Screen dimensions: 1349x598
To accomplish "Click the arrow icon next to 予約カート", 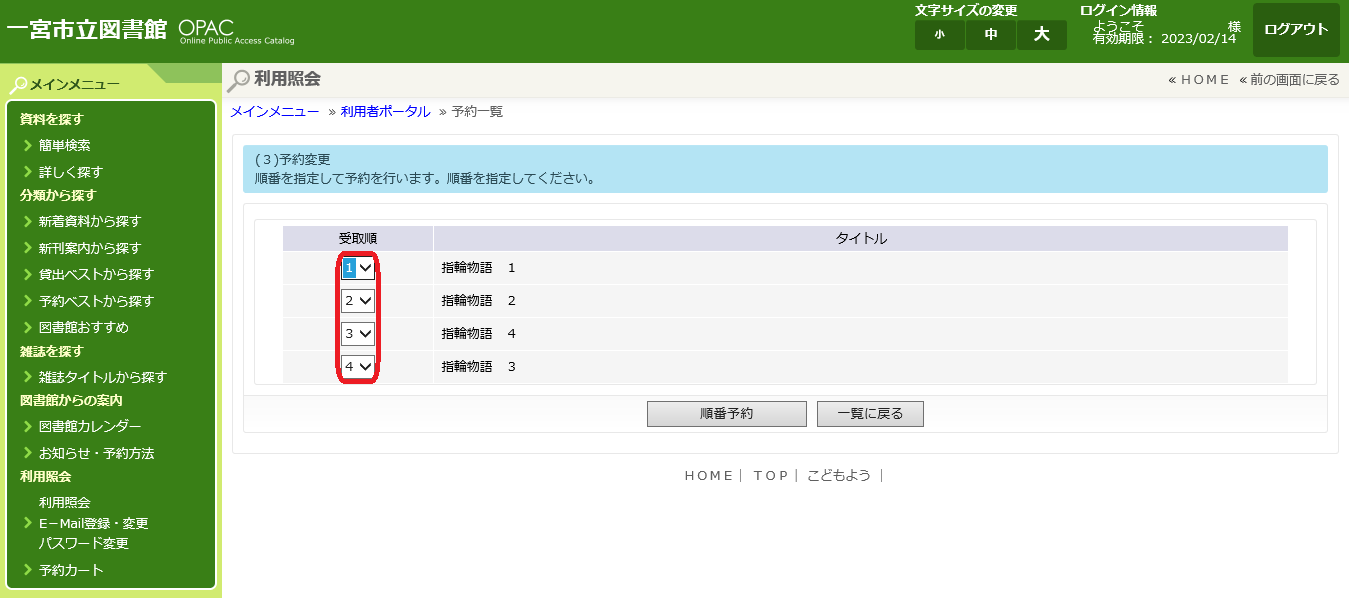I will (28, 570).
